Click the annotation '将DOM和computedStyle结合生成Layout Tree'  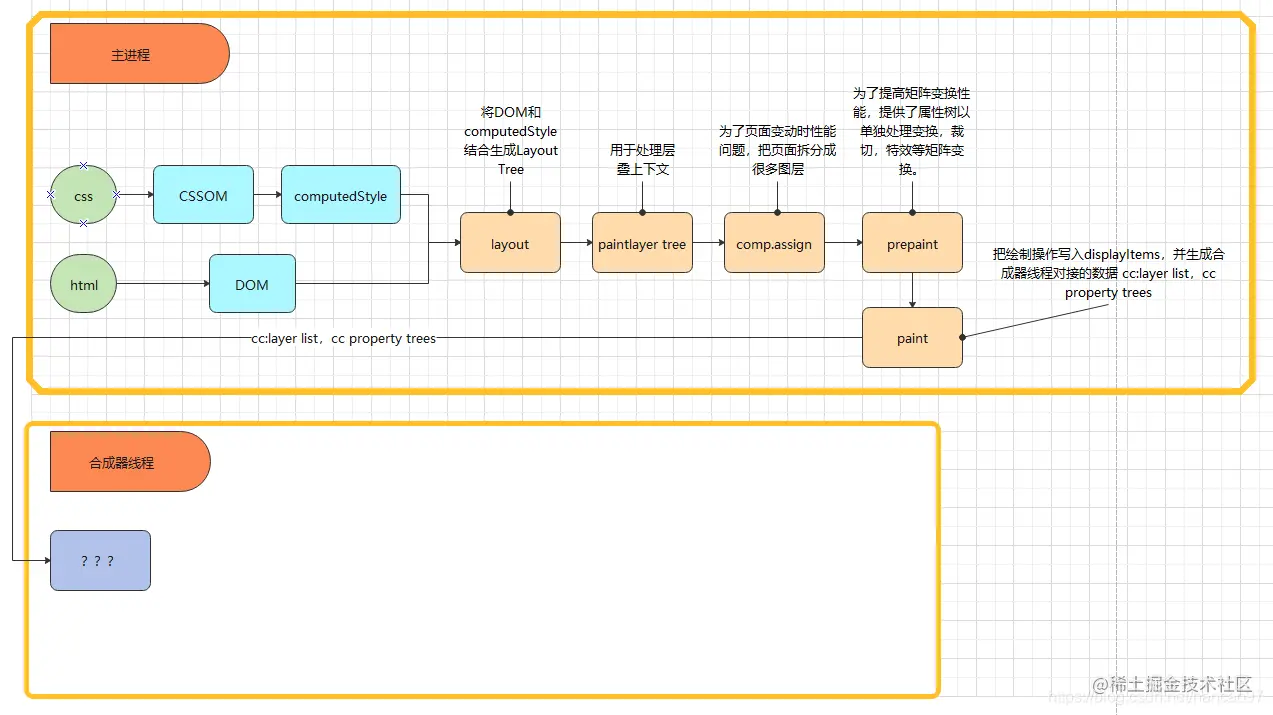(x=510, y=141)
